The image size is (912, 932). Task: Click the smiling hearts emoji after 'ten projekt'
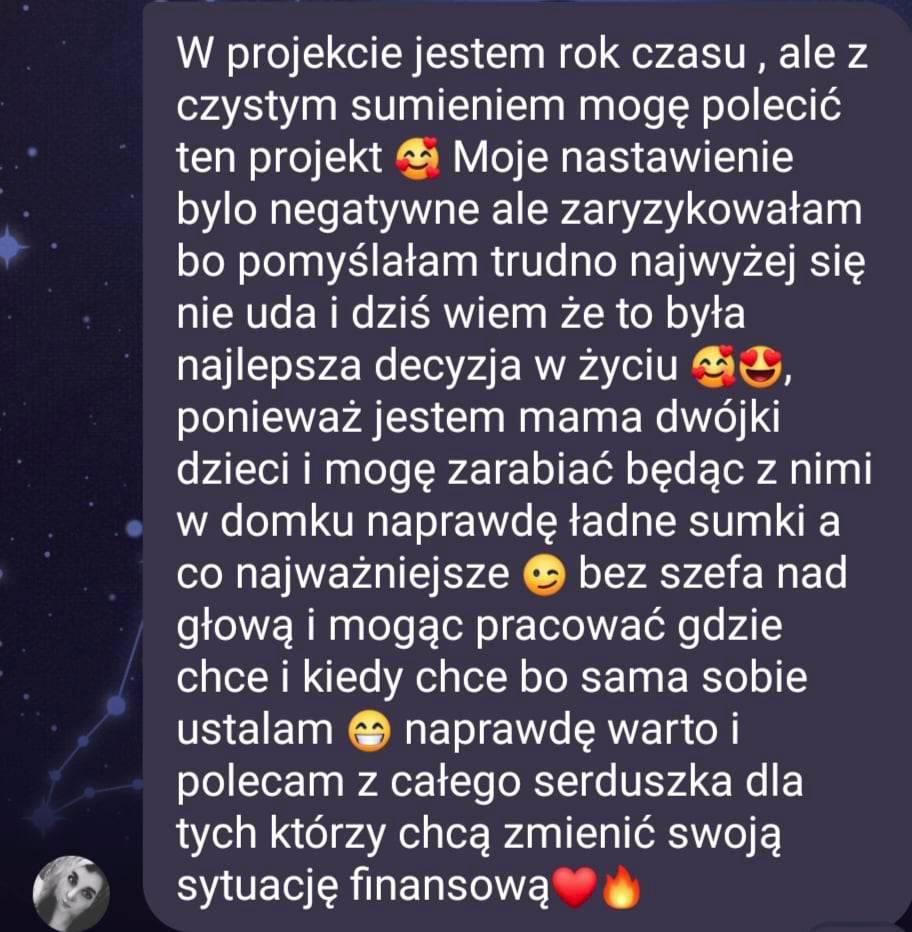point(417,159)
